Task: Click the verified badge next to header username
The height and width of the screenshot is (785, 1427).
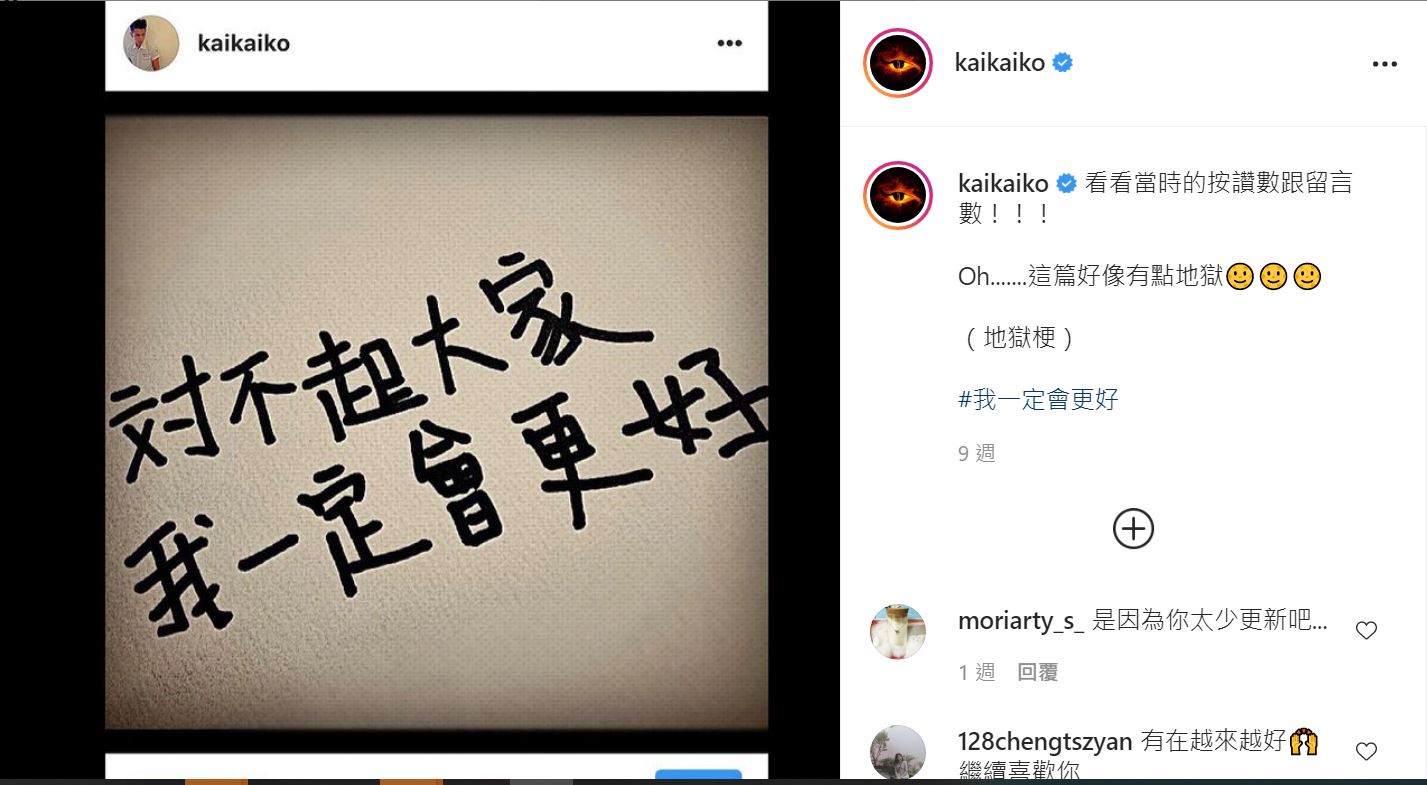Action: (1063, 63)
